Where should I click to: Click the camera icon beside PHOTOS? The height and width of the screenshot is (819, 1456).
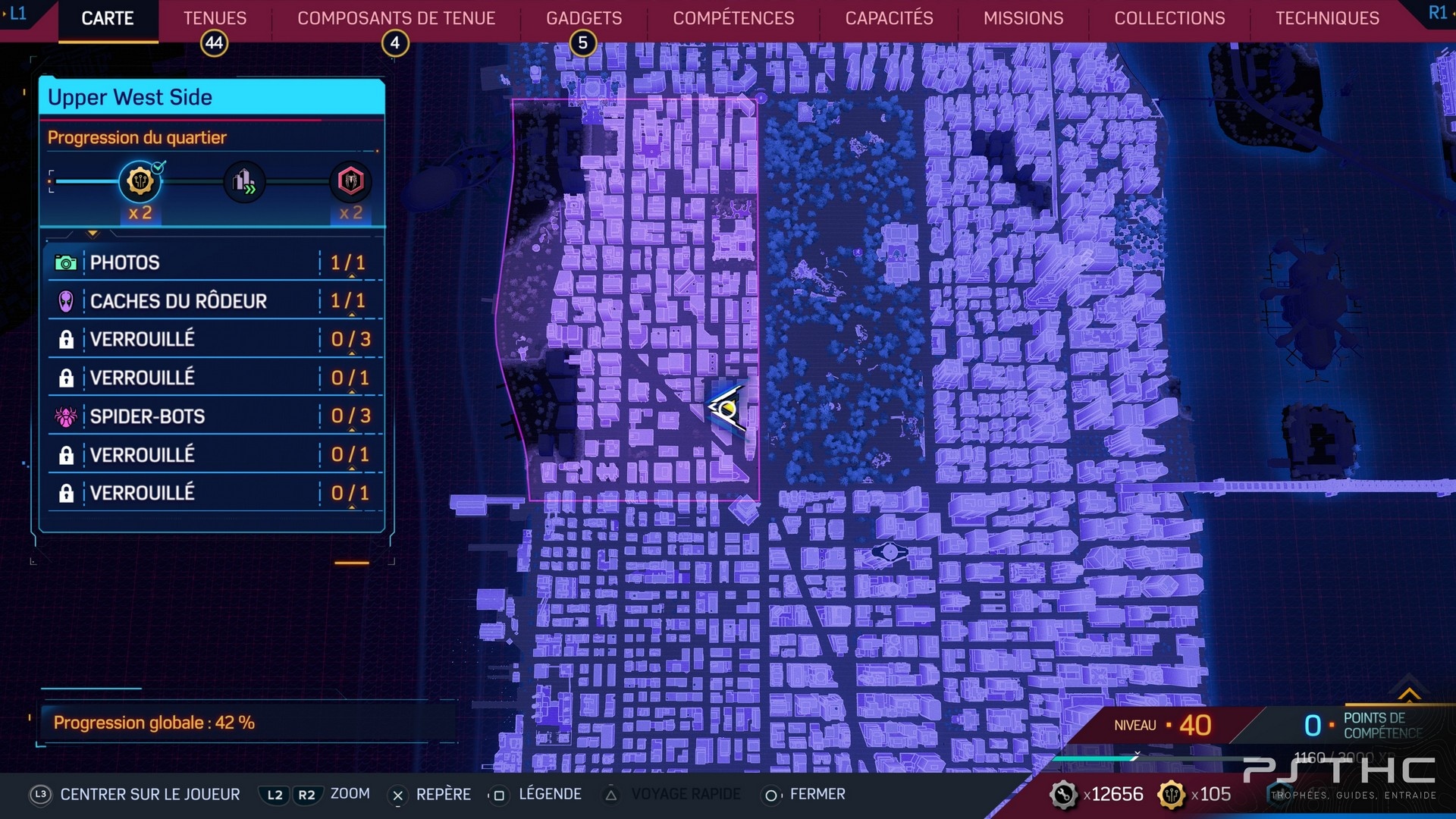pyautogui.click(x=66, y=263)
